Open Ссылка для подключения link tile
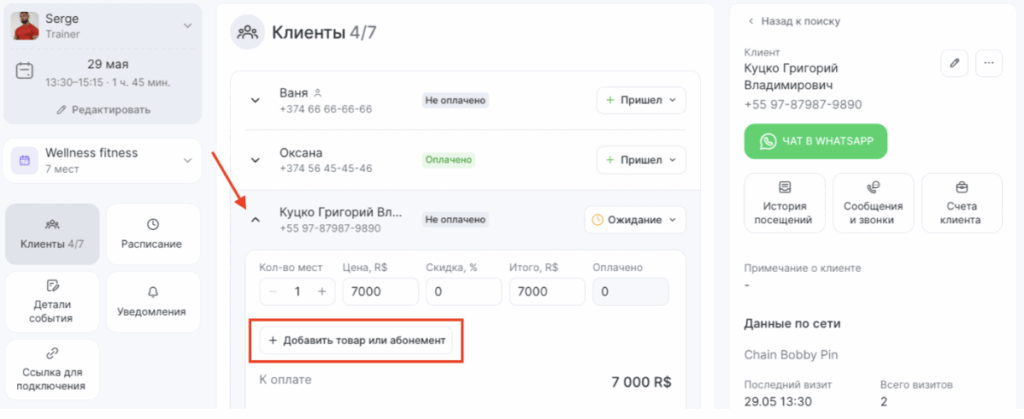 [x=52, y=369]
